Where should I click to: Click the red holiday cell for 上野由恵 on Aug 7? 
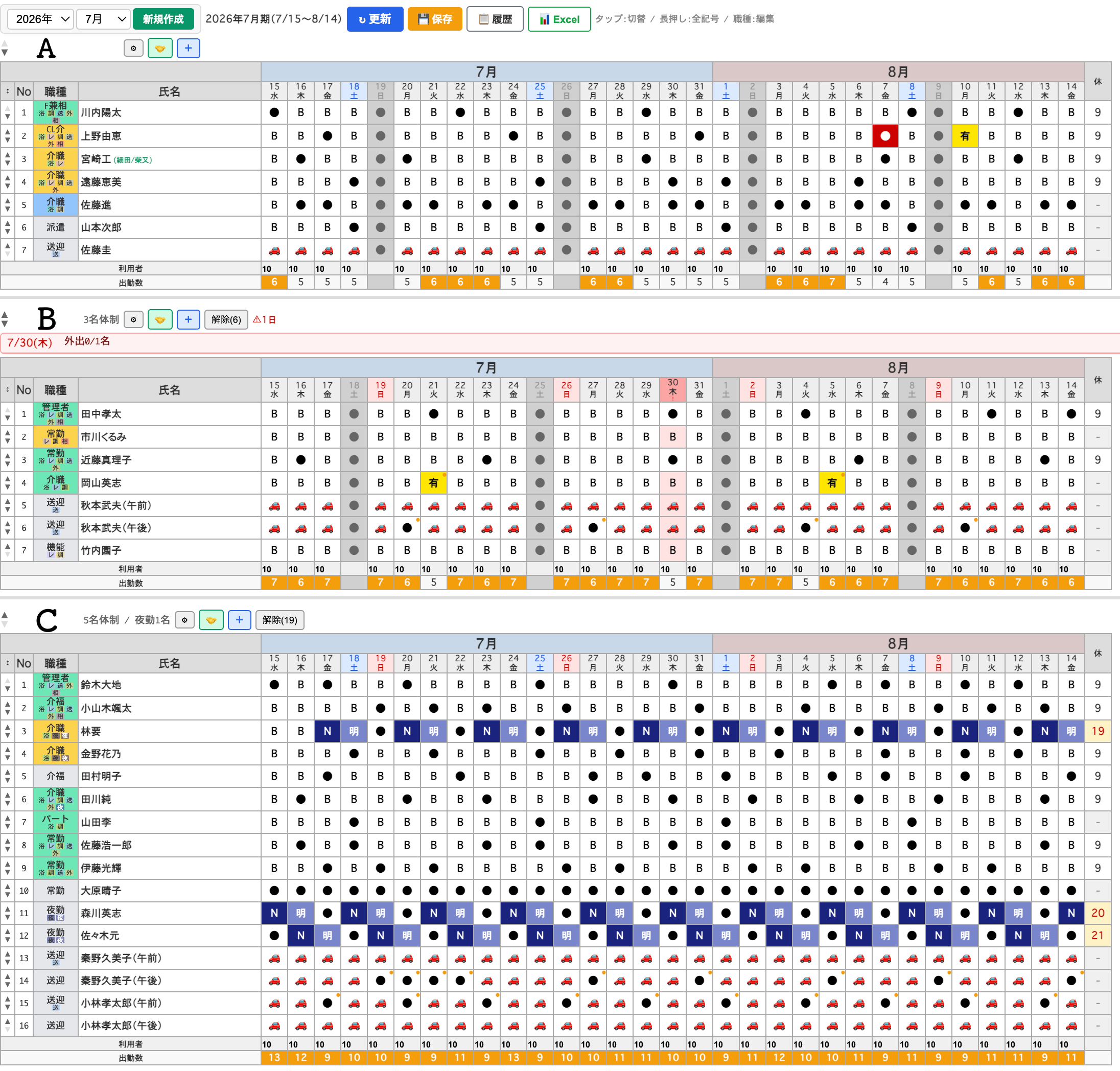tap(885, 136)
